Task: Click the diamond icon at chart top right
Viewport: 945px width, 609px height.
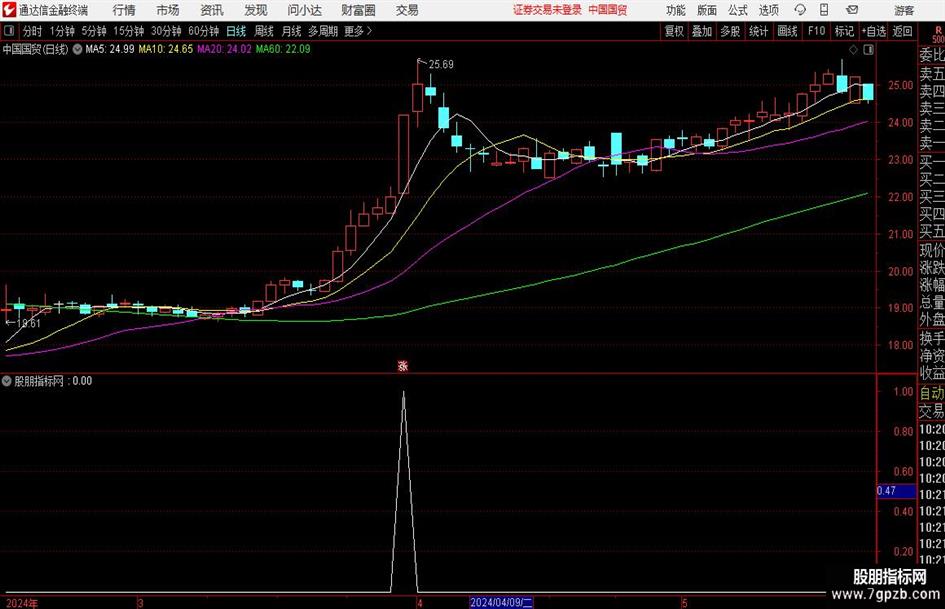Action: coord(853,49)
